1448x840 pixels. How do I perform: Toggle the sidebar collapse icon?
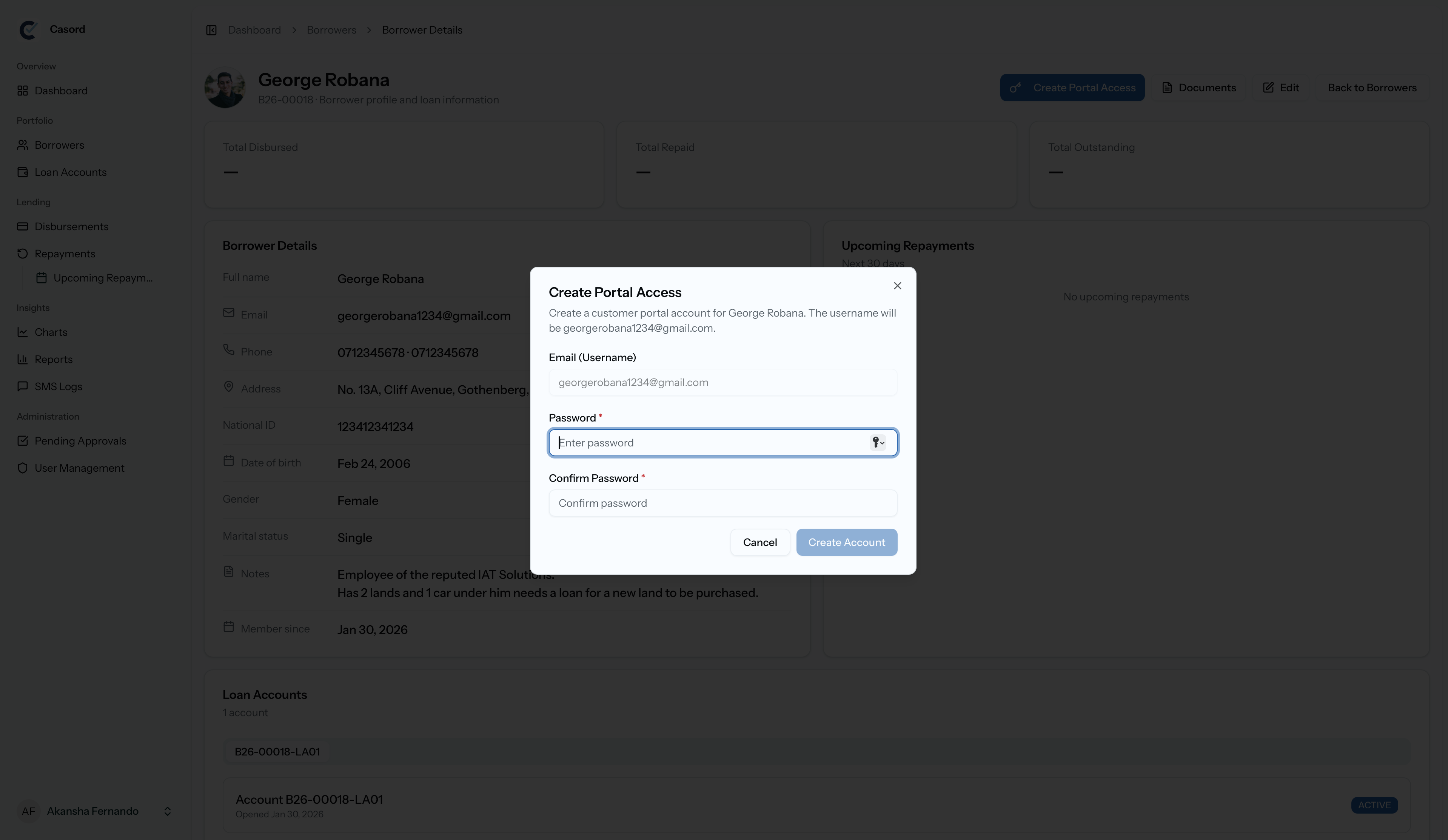point(211,30)
